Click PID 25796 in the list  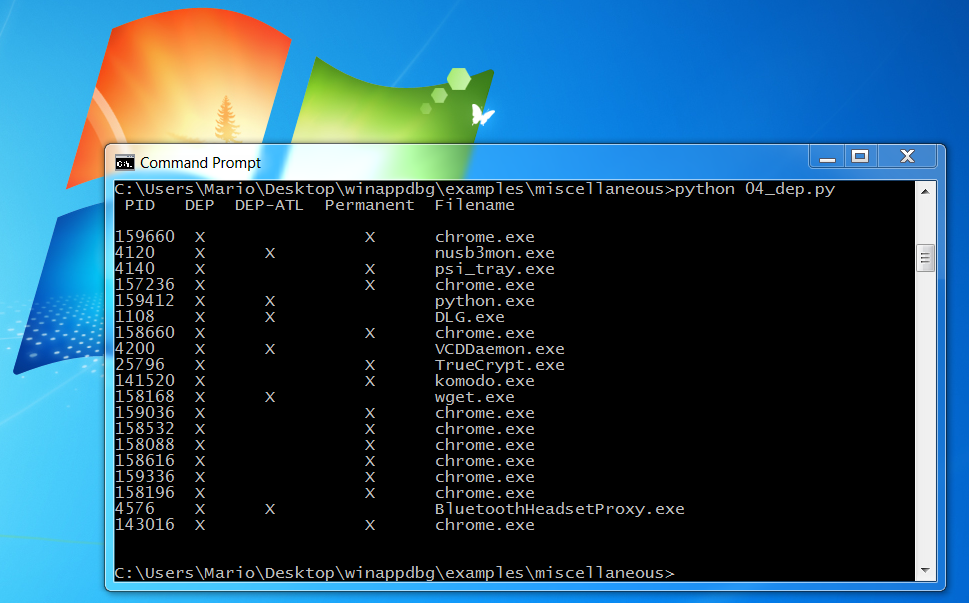click(140, 365)
